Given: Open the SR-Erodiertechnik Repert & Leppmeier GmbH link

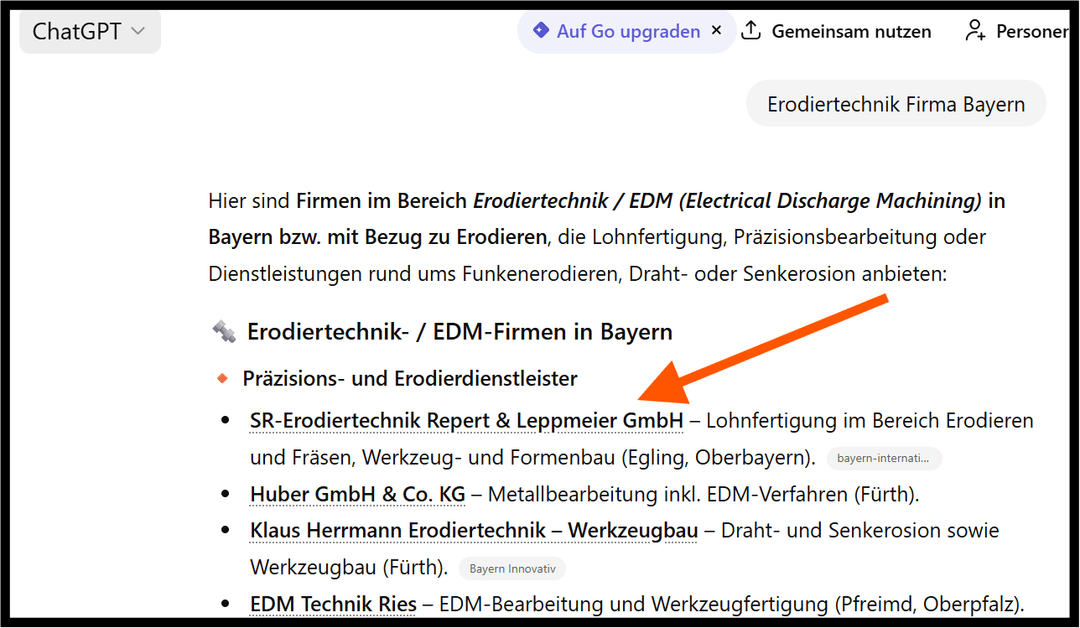Looking at the screenshot, I should [x=466, y=420].
